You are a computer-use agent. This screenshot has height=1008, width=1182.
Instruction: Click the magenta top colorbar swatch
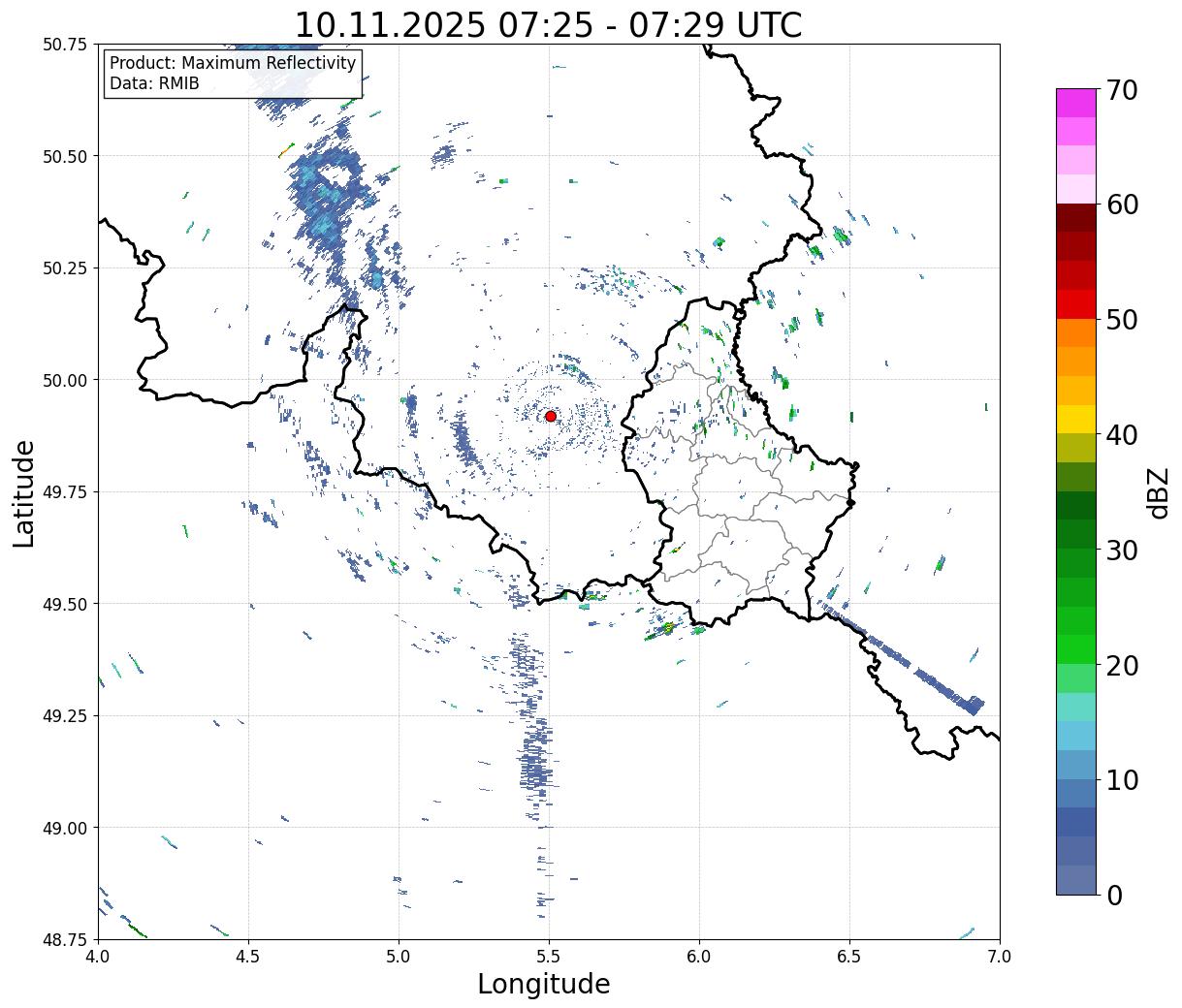(x=1076, y=103)
